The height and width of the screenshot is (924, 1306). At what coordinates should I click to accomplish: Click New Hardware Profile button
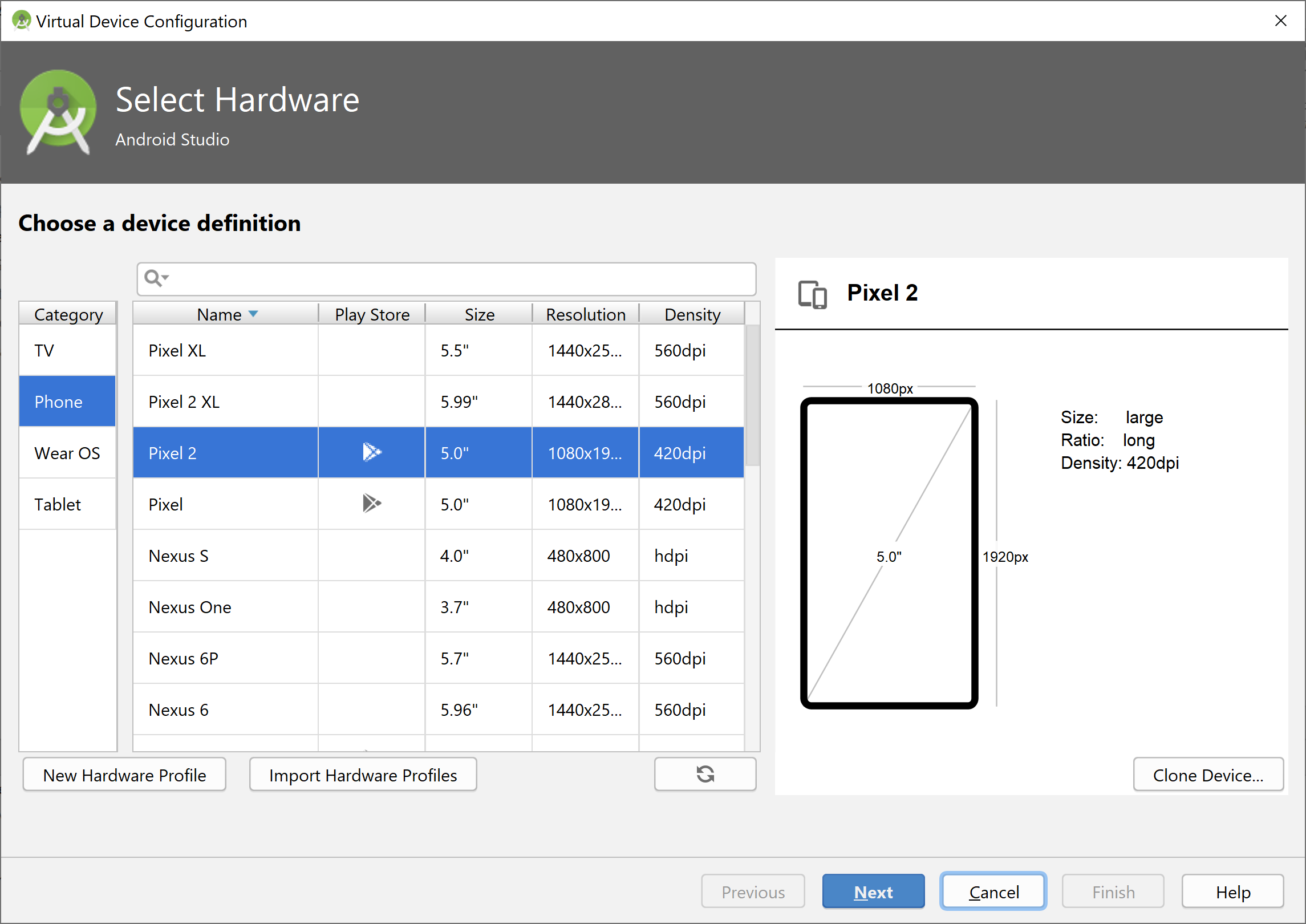(124, 775)
